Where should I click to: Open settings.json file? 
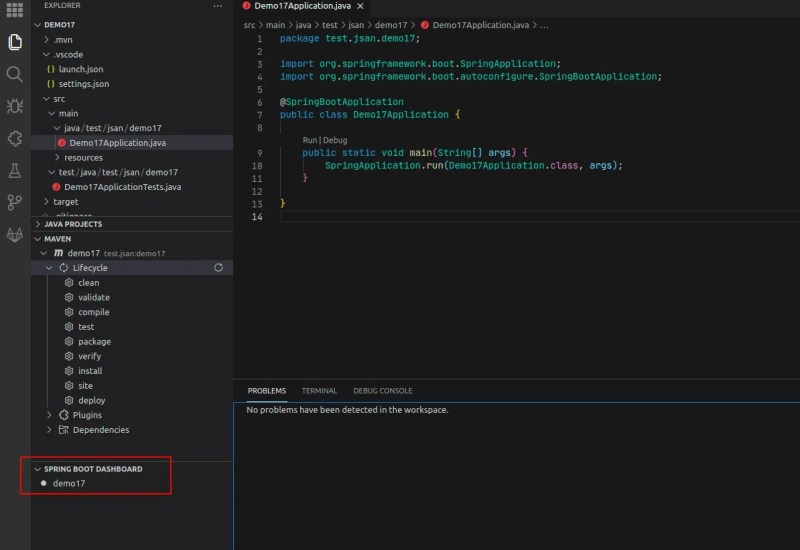(84, 84)
